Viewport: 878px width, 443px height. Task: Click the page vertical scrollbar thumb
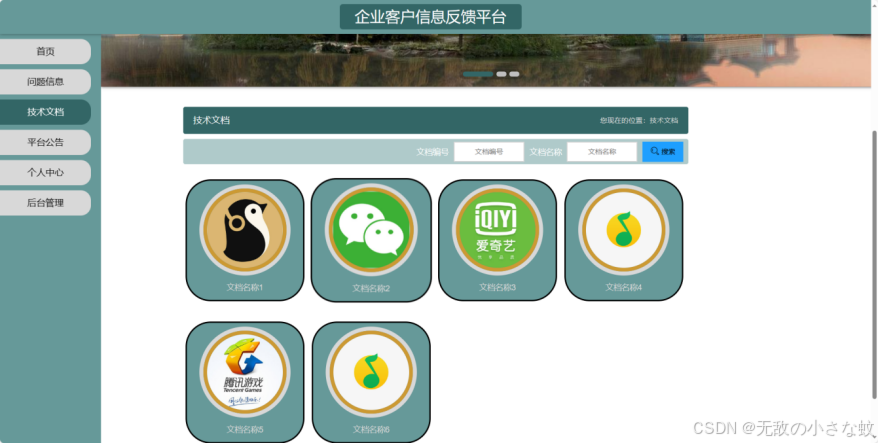coord(874,264)
